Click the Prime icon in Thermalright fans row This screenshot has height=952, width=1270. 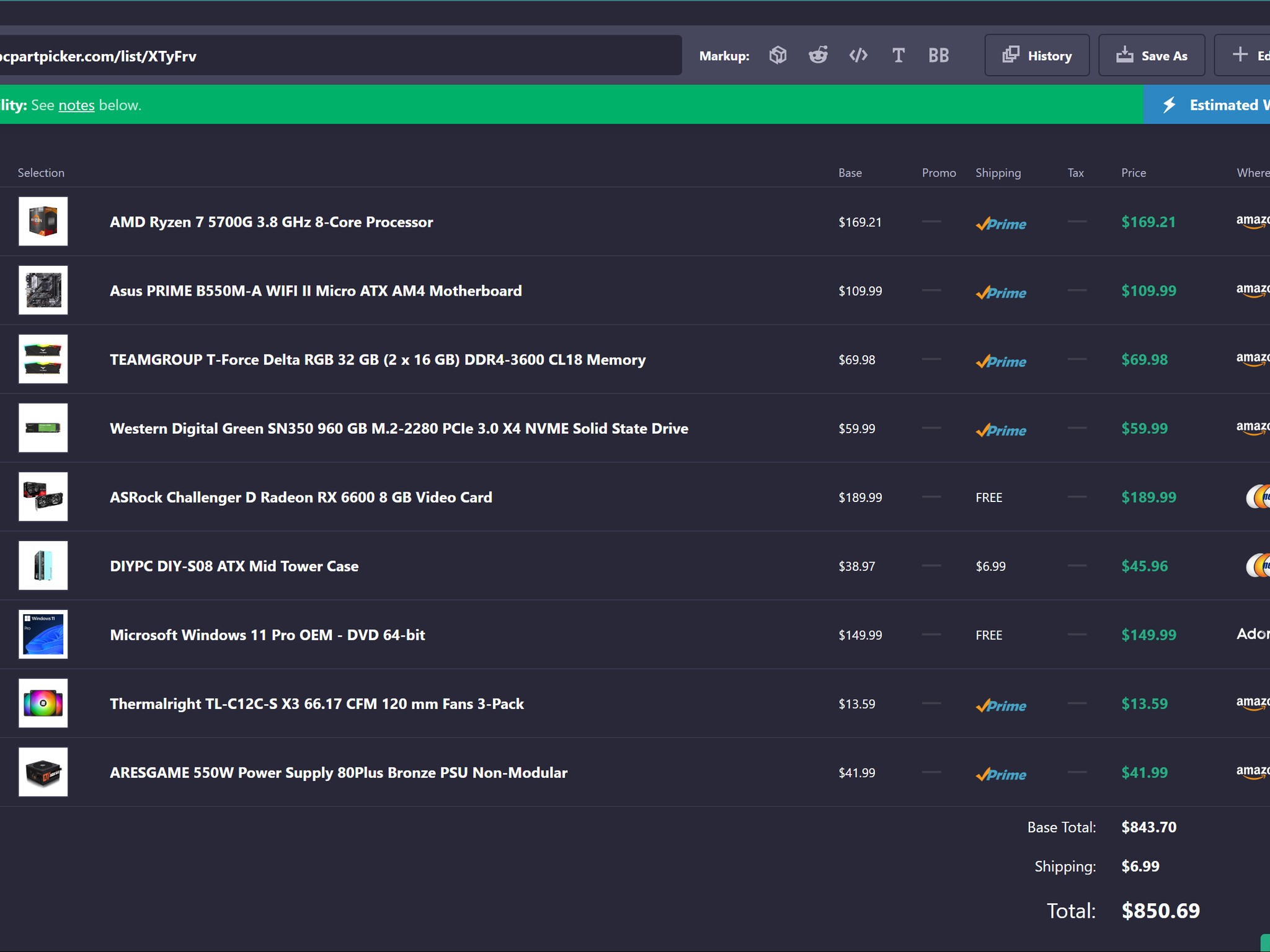click(1001, 705)
